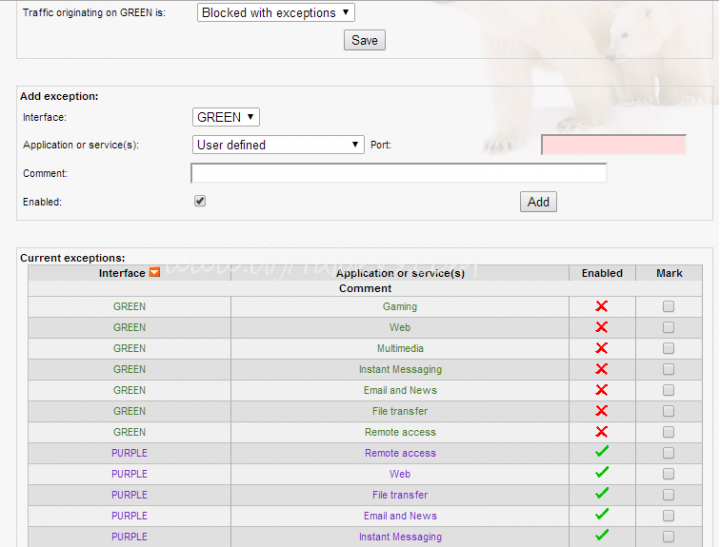Click green check for PURPLE Web
The width and height of the screenshot is (720, 547).
[601, 474]
